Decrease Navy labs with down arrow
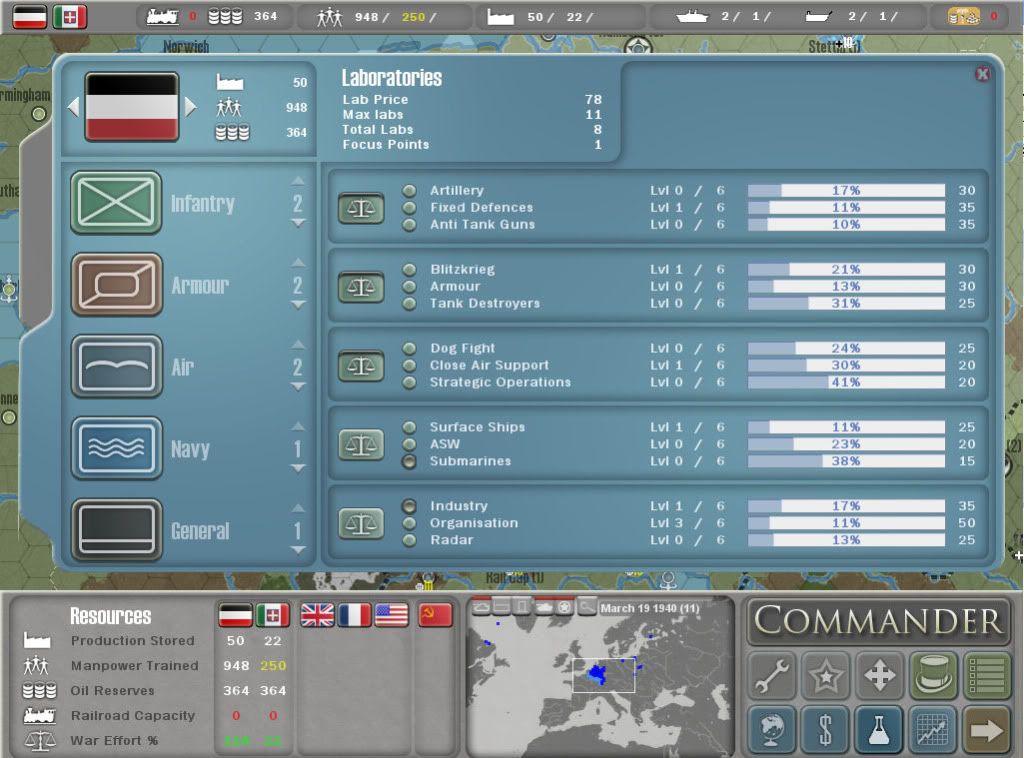Screen dimensions: 1024x758 (x=298, y=468)
